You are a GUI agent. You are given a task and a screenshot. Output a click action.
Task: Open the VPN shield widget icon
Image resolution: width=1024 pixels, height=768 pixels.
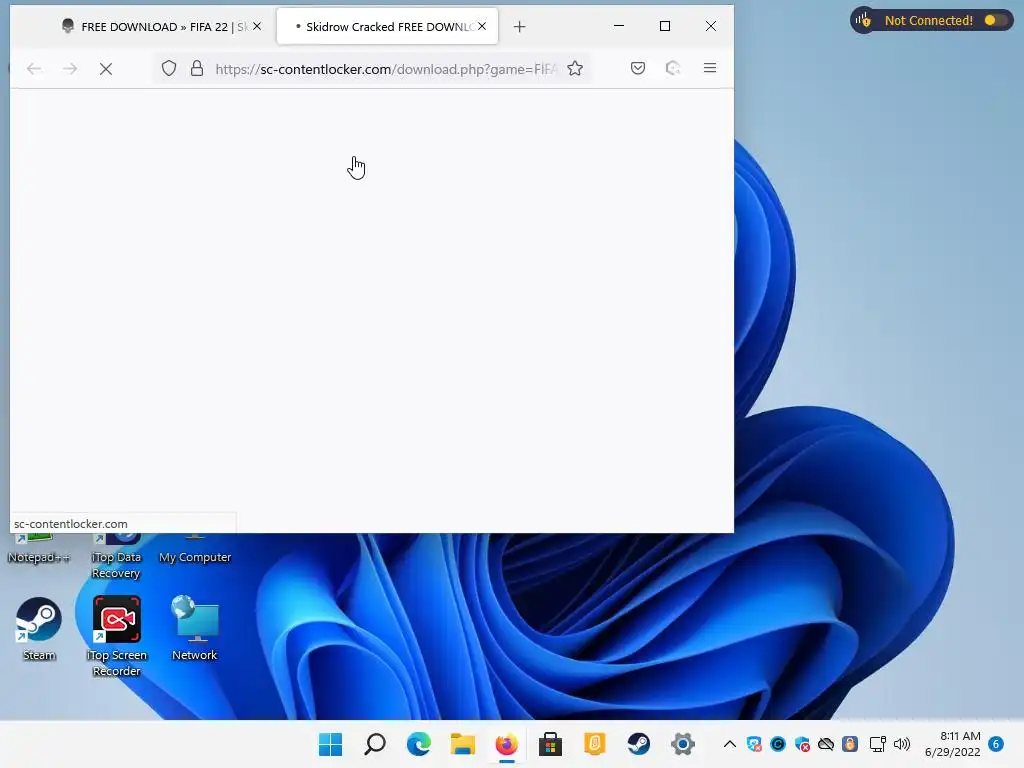[863, 20]
